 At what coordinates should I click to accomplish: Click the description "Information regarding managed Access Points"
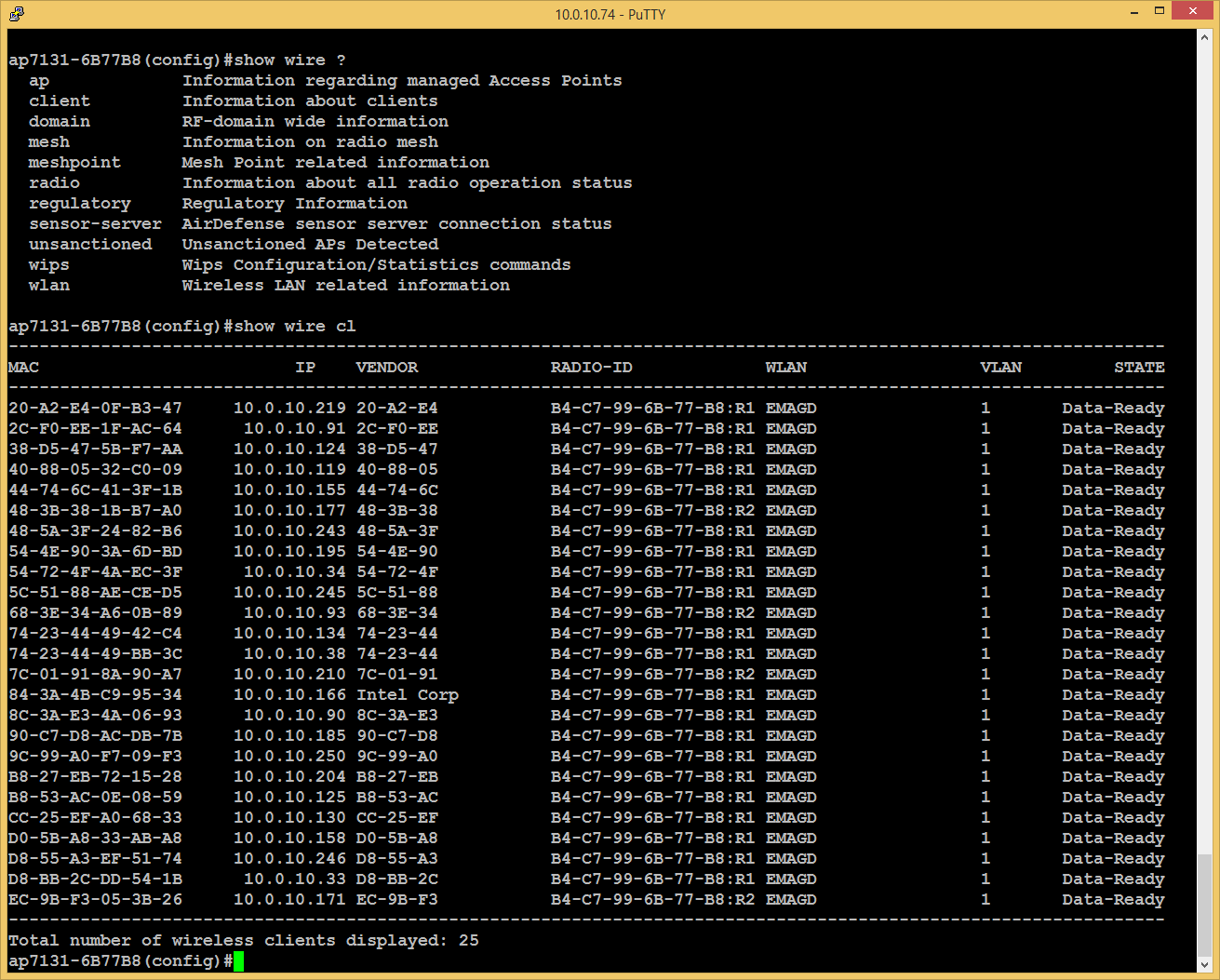click(402, 81)
